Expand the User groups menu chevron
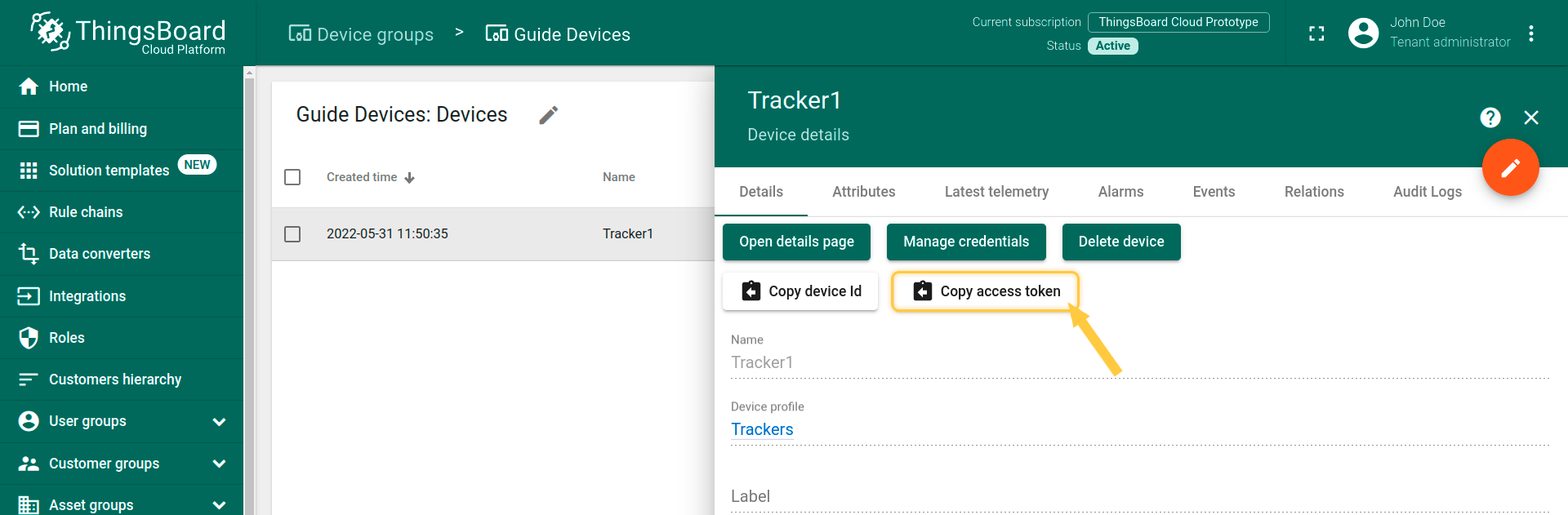The image size is (1568, 515). [x=219, y=422]
